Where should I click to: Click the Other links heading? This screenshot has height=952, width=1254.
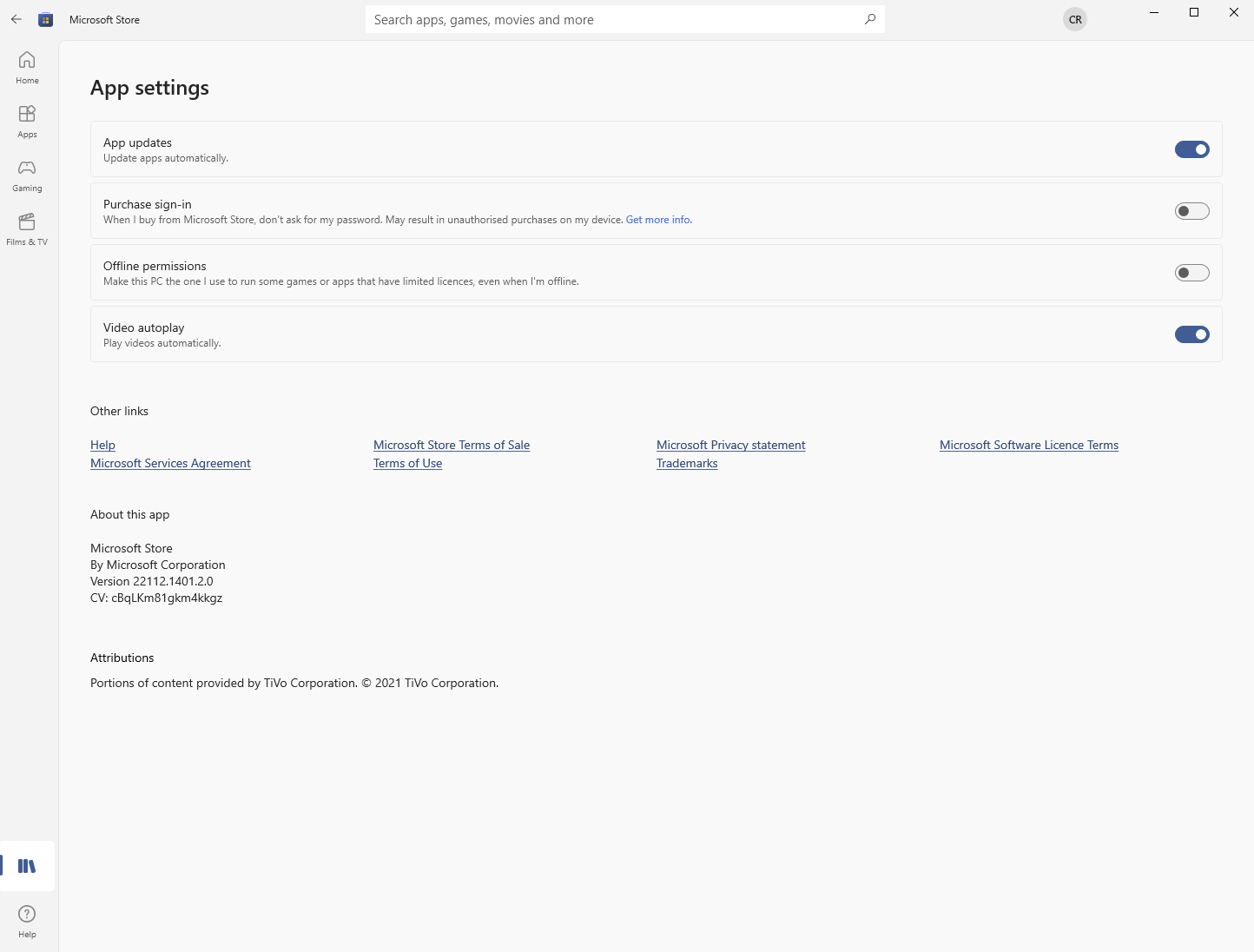point(119,411)
